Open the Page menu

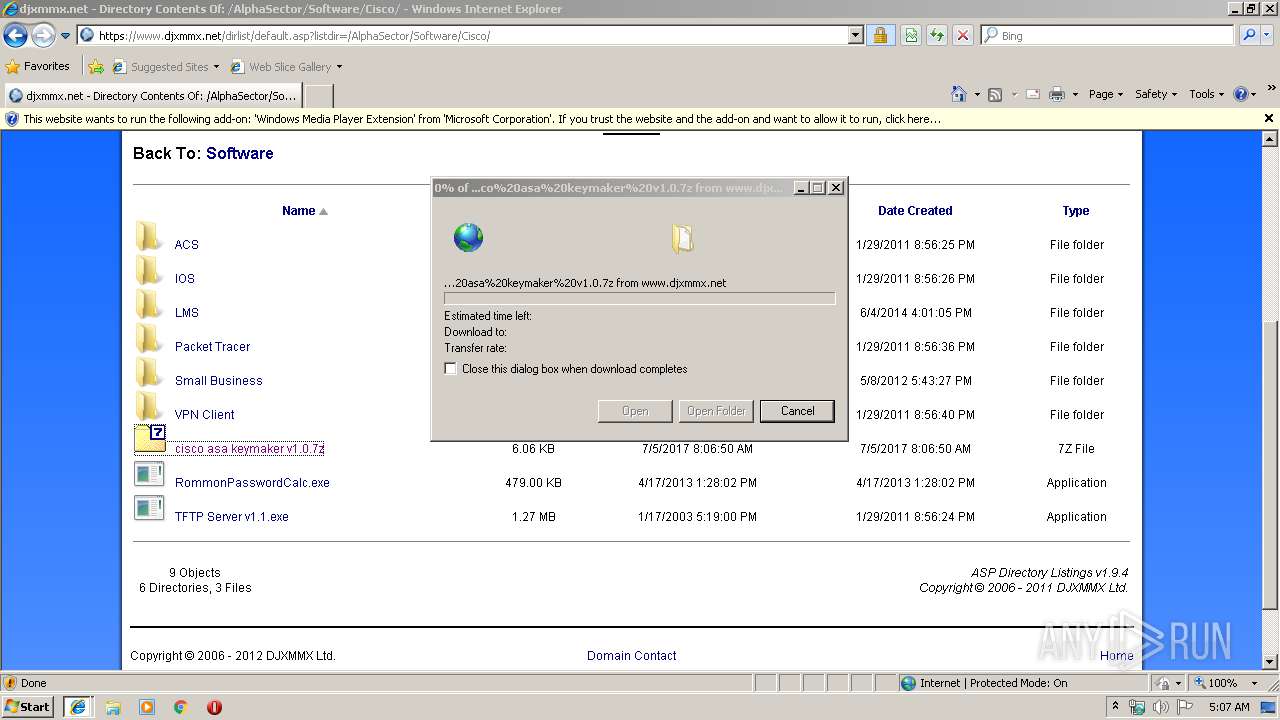click(1105, 94)
